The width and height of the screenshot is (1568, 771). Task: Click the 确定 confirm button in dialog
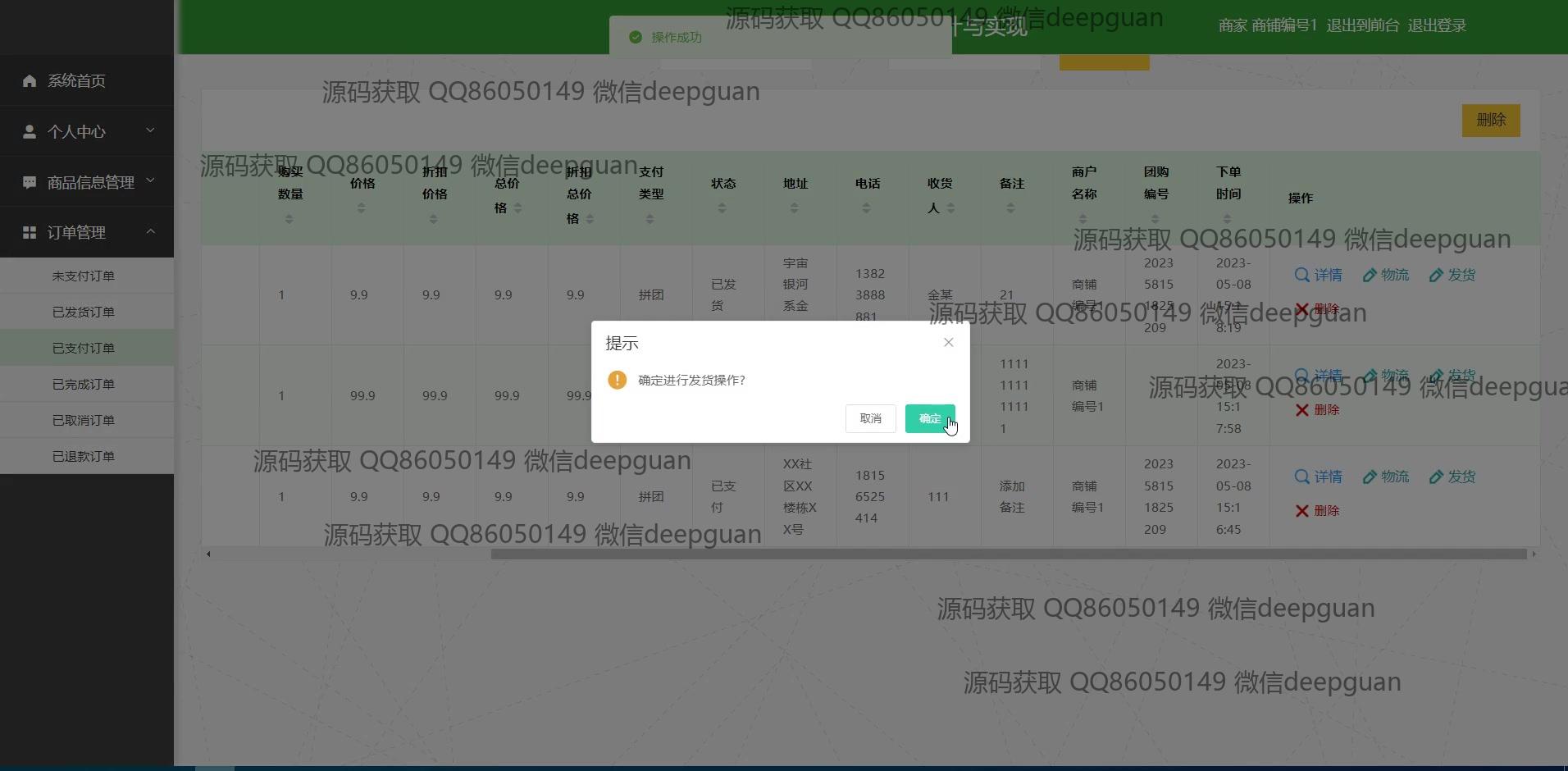(x=929, y=418)
